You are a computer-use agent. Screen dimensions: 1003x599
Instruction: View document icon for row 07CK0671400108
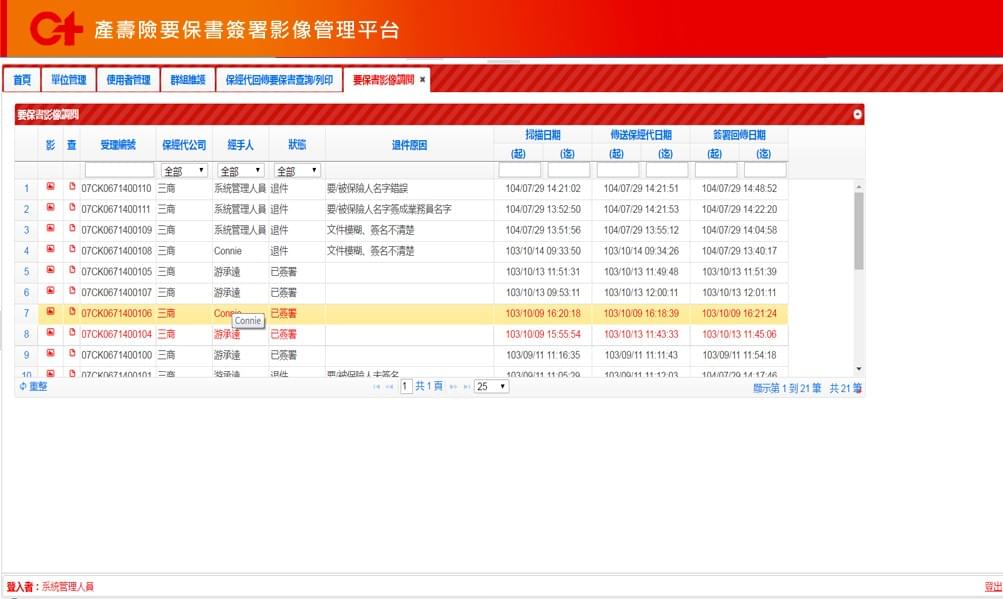click(x=72, y=249)
